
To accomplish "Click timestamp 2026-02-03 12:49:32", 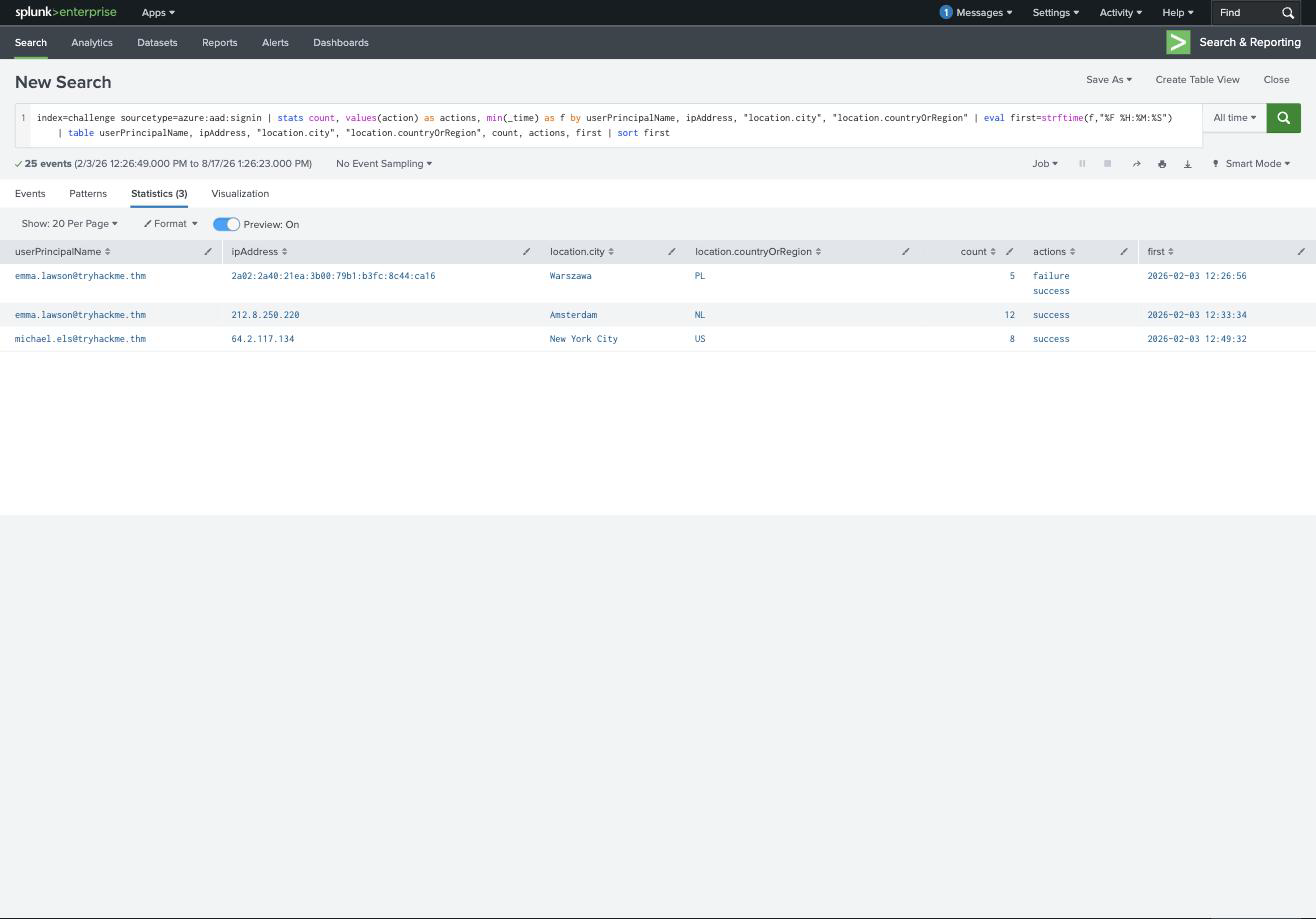I will (x=1197, y=339).
